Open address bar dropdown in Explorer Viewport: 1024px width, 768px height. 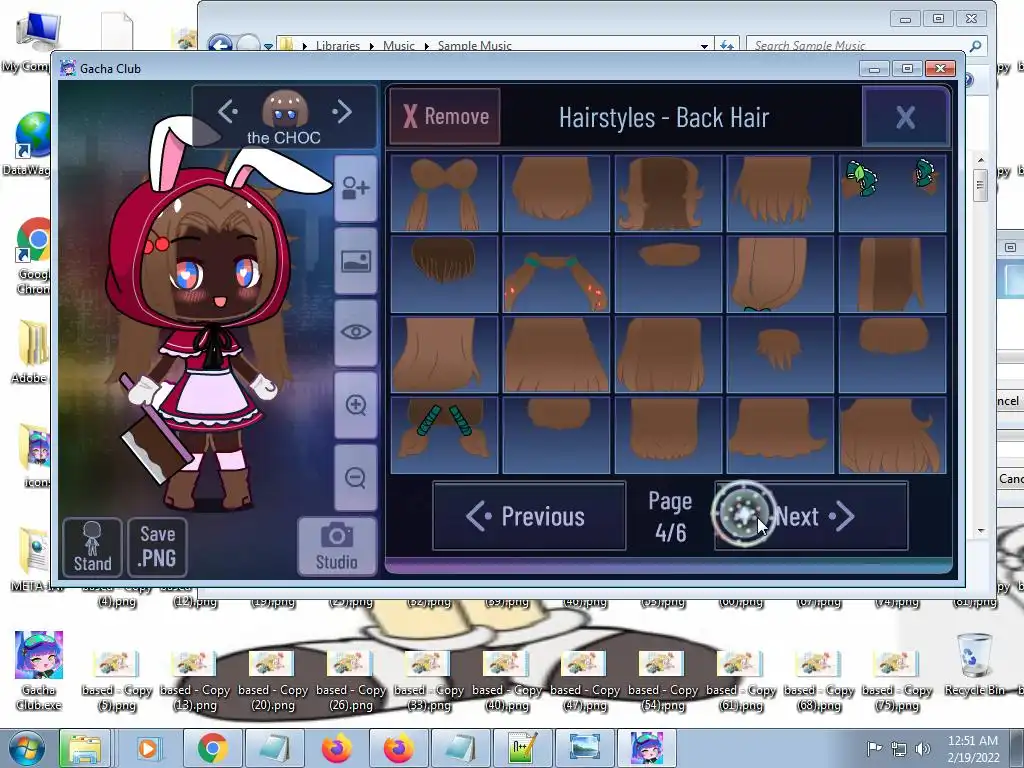704,46
